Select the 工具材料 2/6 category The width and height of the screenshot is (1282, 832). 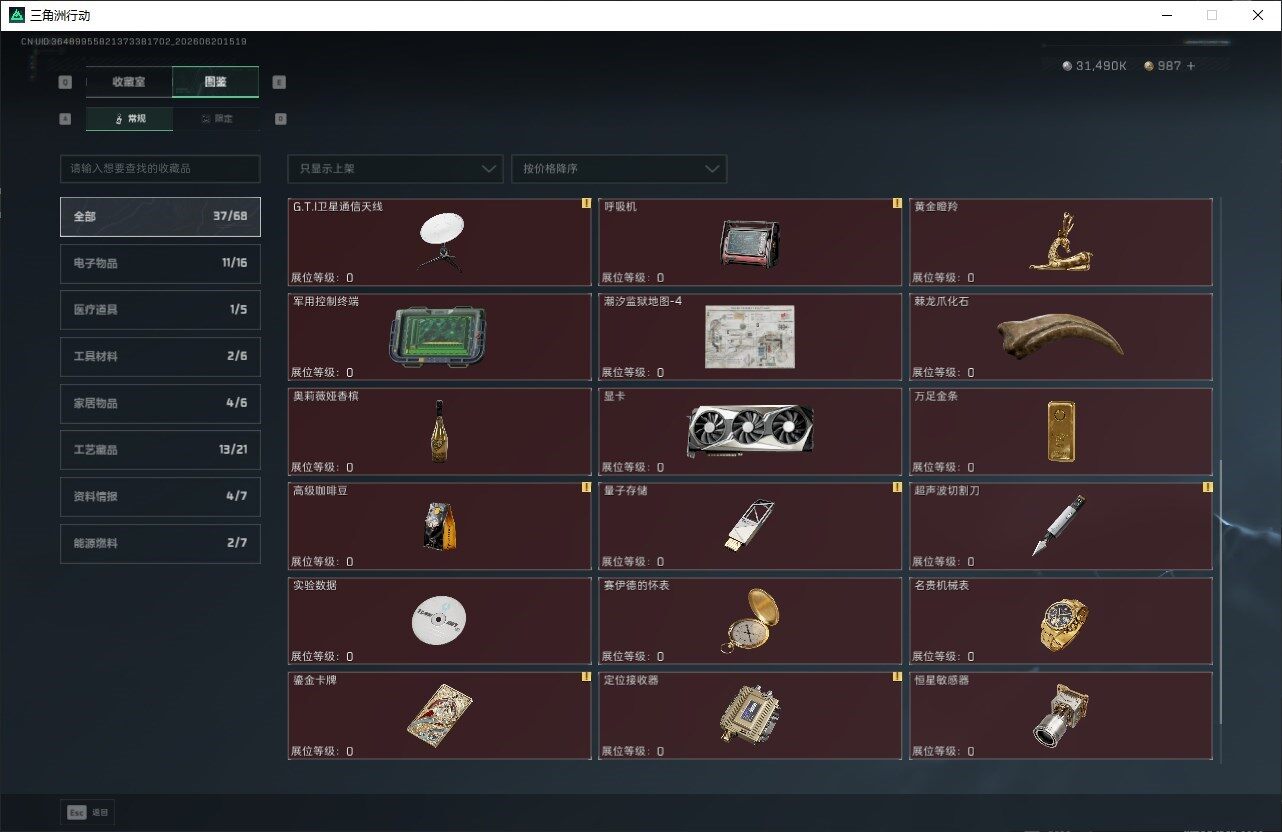160,356
